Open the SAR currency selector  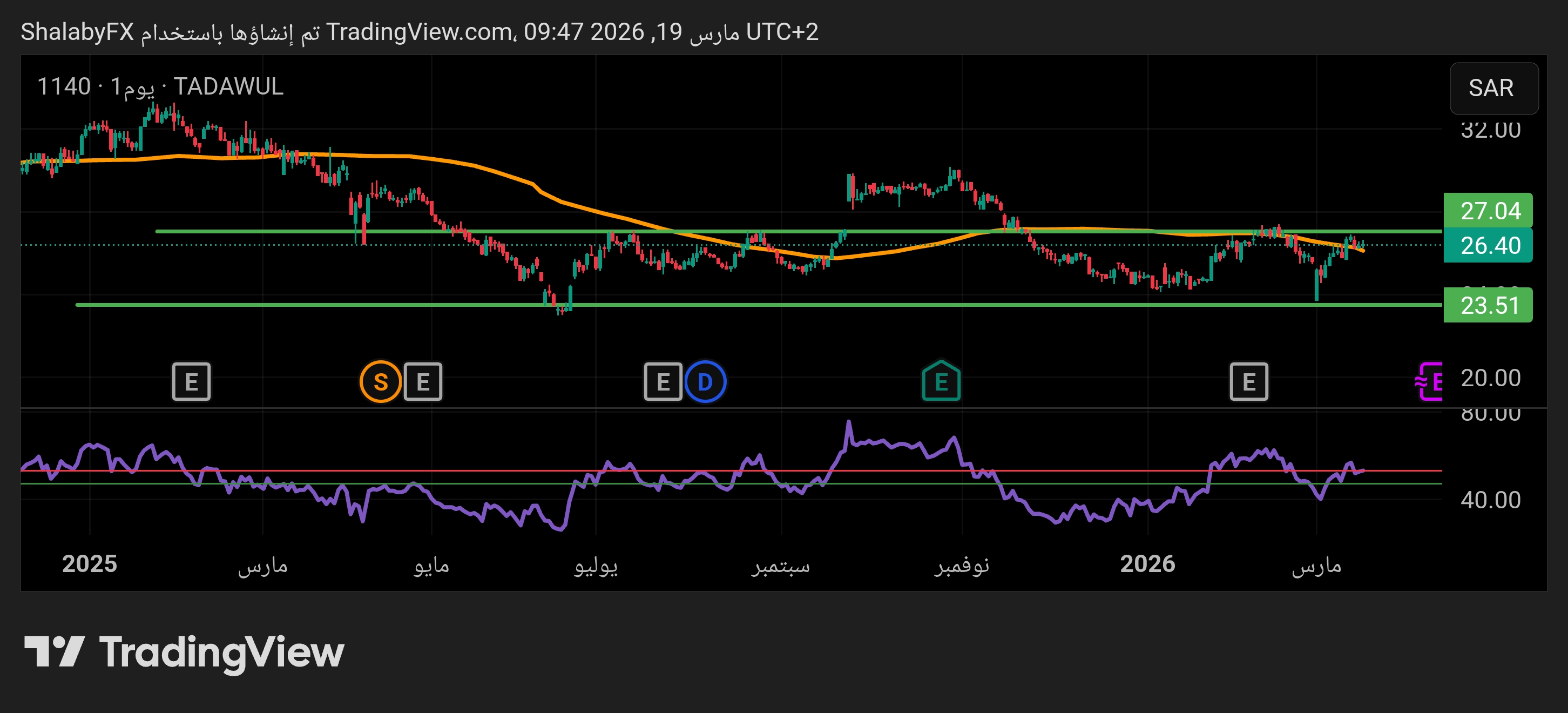pyautogui.click(x=1493, y=88)
